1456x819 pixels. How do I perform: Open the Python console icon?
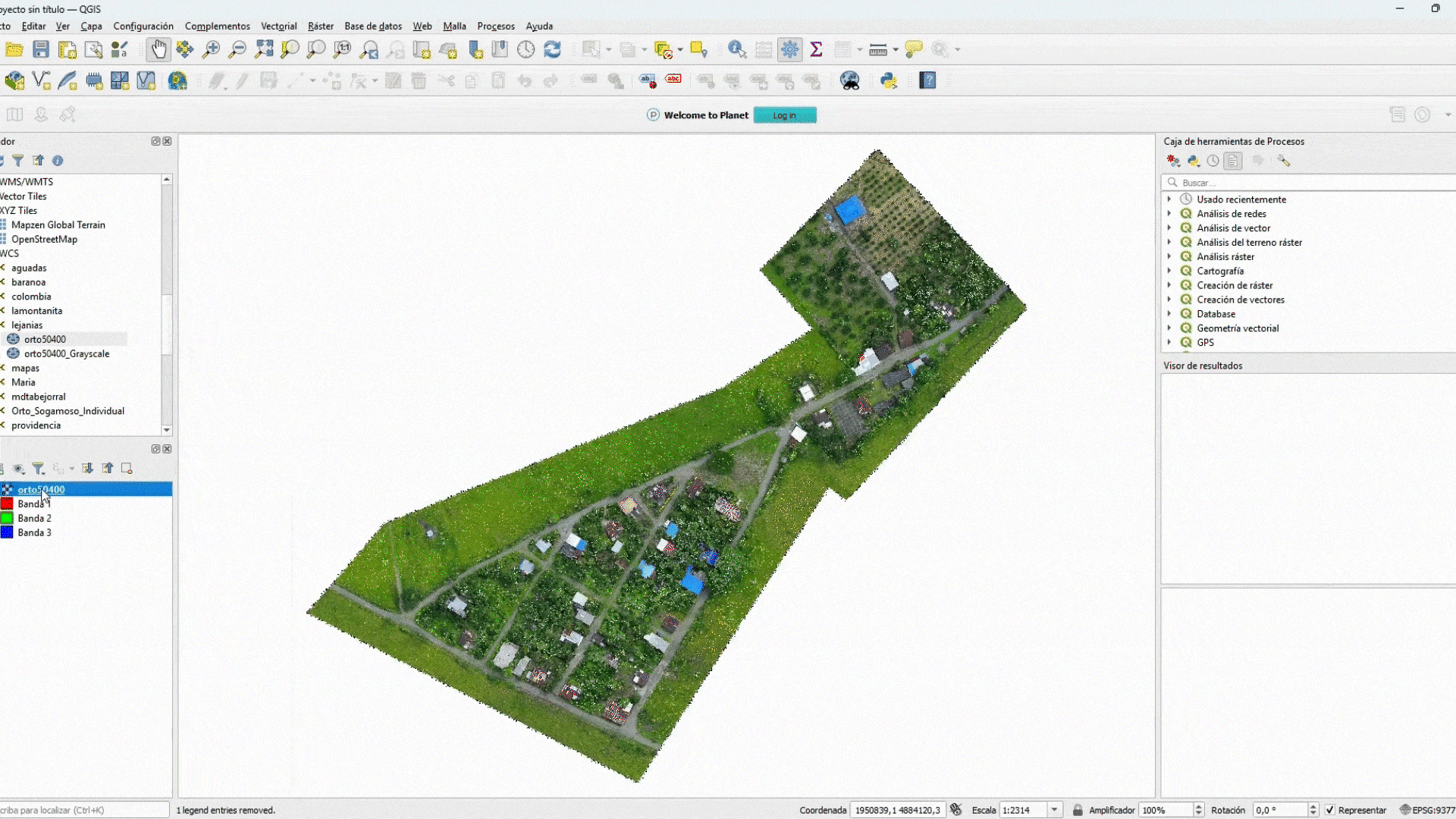tap(888, 80)
